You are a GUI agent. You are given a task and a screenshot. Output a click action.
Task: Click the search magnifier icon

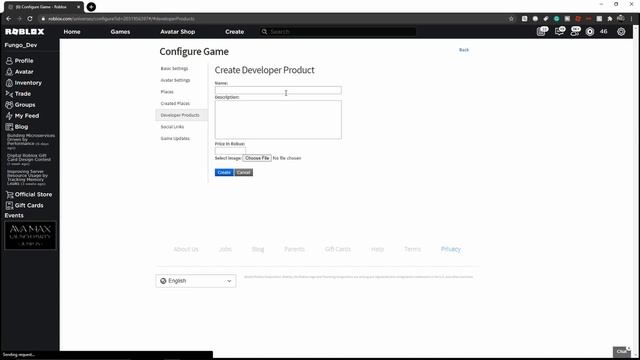click(x=264, y=31)
